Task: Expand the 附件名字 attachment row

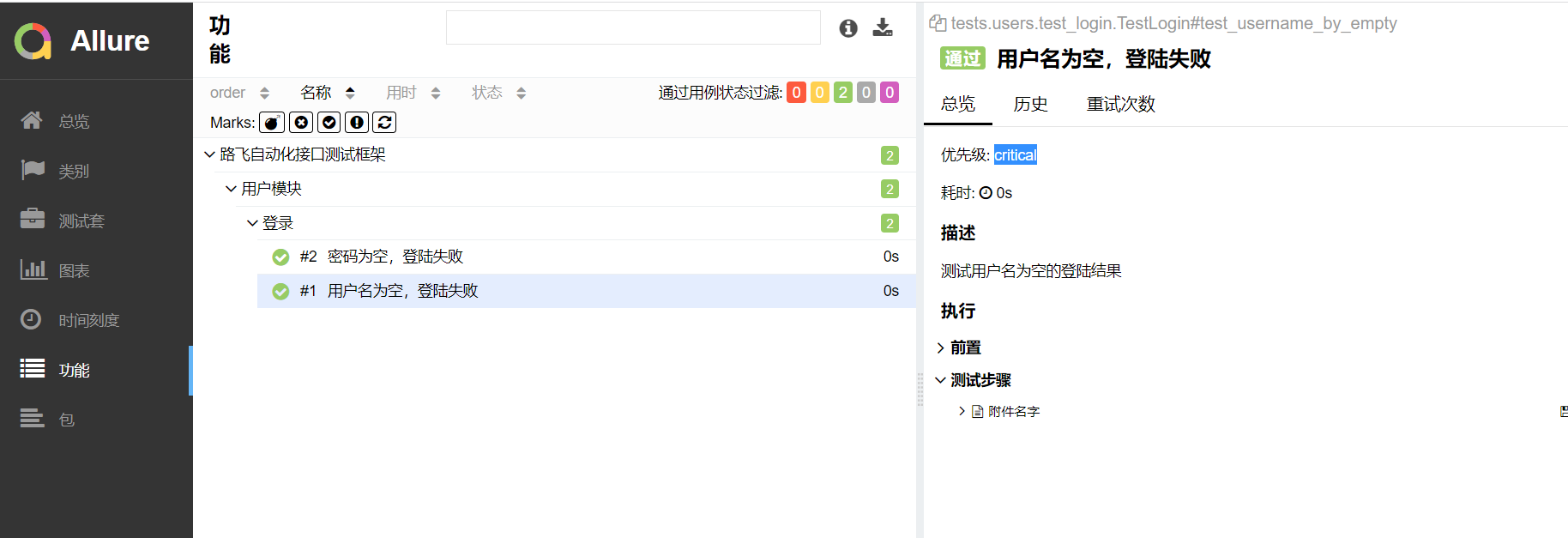Action: (x=962, y=412)
